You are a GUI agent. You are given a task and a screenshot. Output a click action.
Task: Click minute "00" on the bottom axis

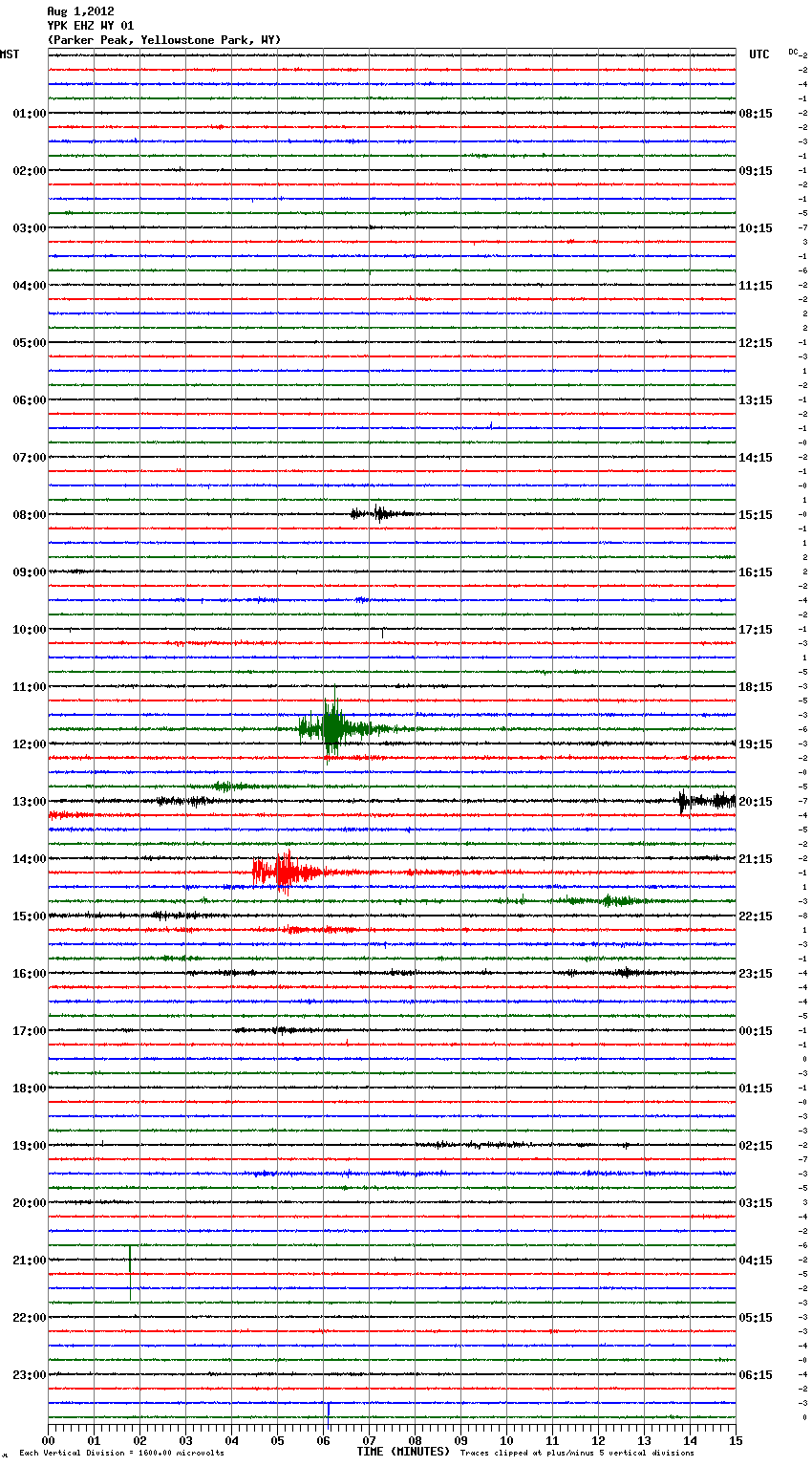click(48, 1440)
